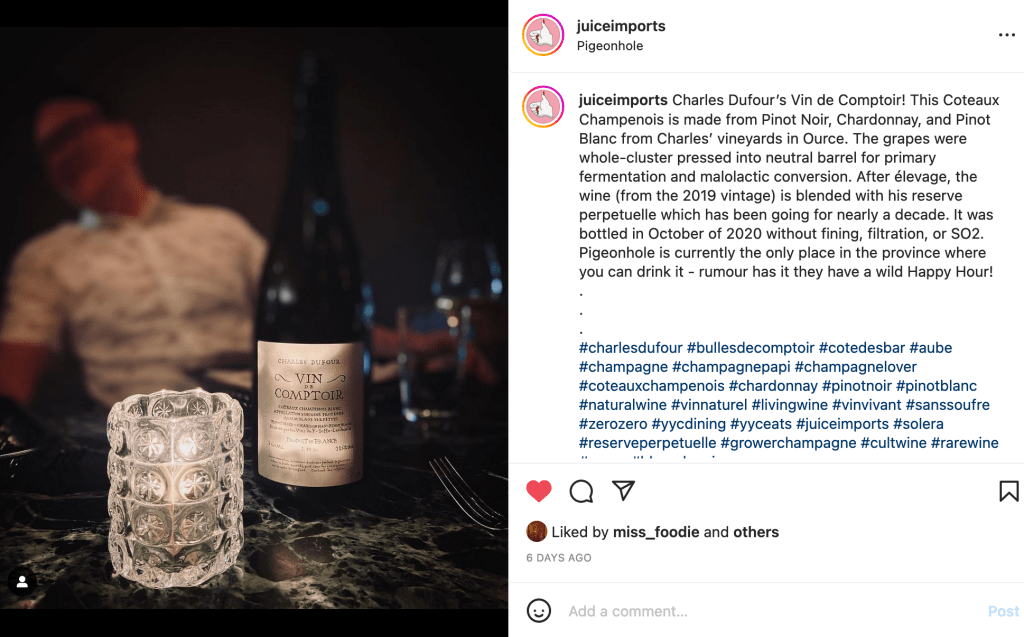Open the #charlesdufour hashtag
Screen dimensions: 1024x637
click(631, 348)
